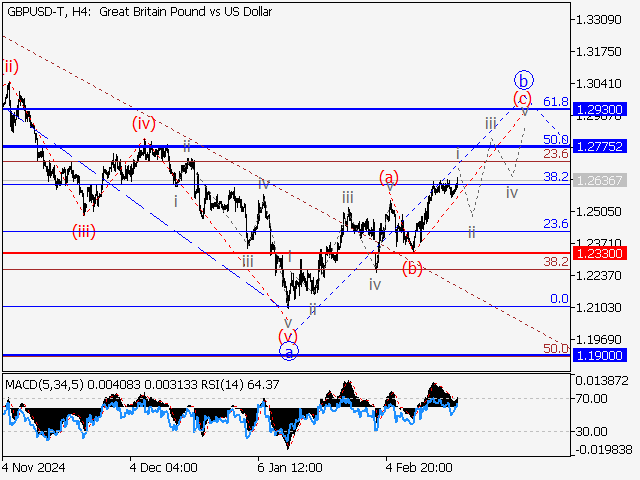Click the 1.19000 blue price level label
The width and height of the screenshot is (640, 480).
(x=600, y=355)
